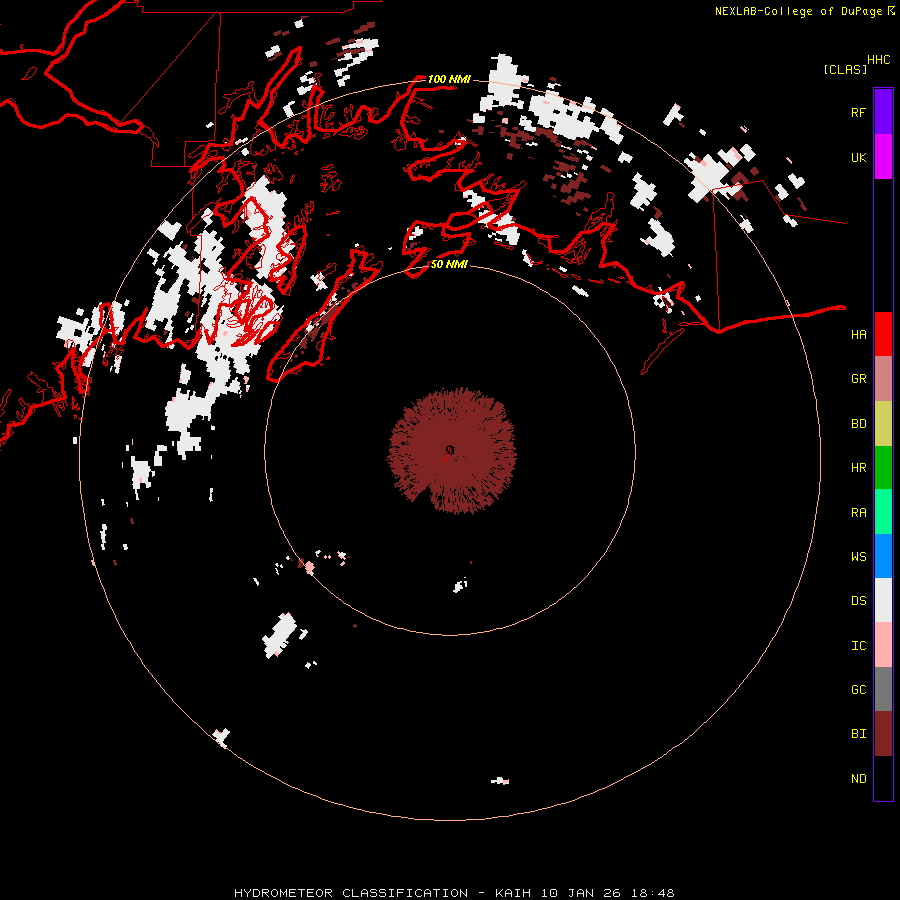The image size is (900, 900).
Task: Click the ND black legend swatch
Action: (883, 778)
